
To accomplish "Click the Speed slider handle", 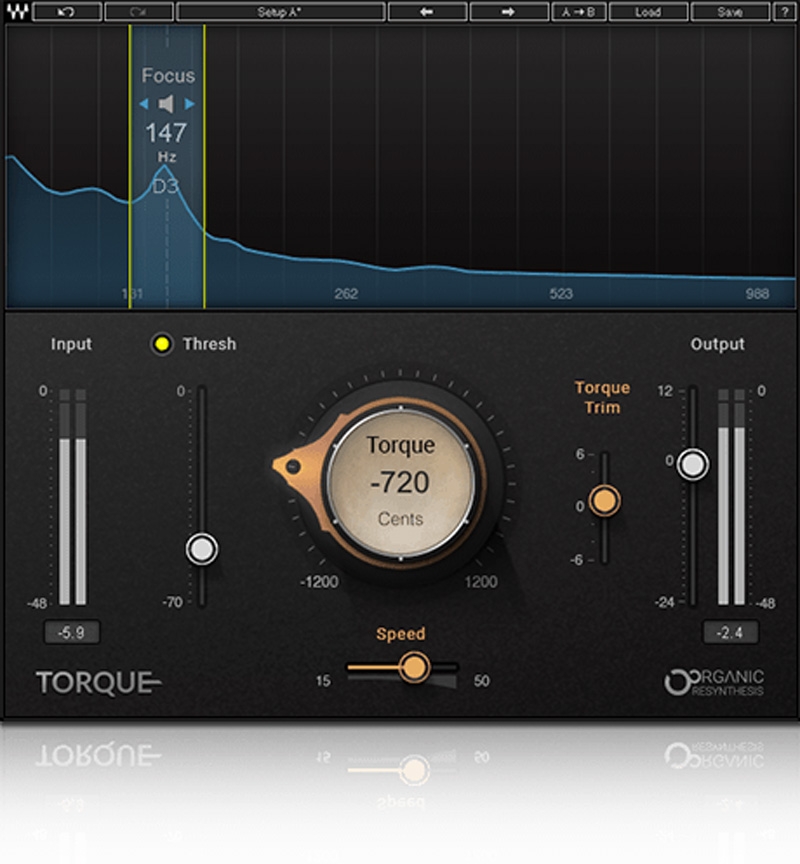I will 414,666.
